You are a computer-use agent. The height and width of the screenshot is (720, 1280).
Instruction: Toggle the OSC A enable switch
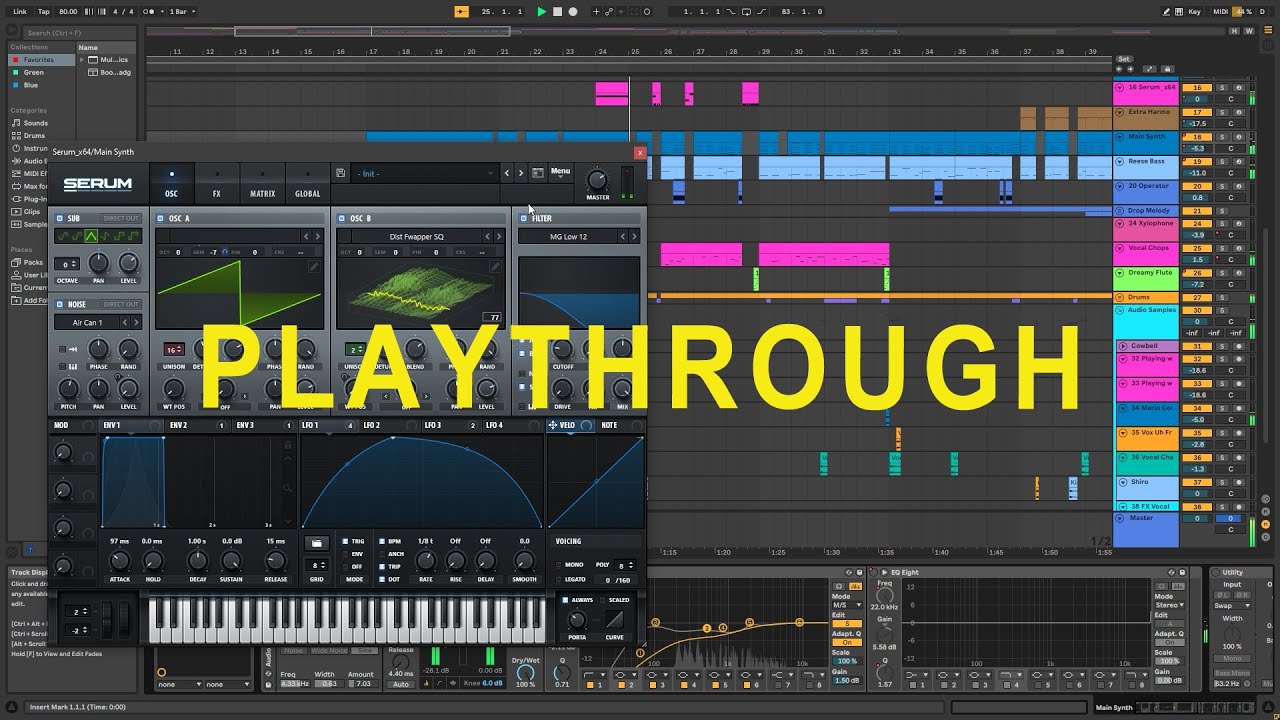coord(161,218)
